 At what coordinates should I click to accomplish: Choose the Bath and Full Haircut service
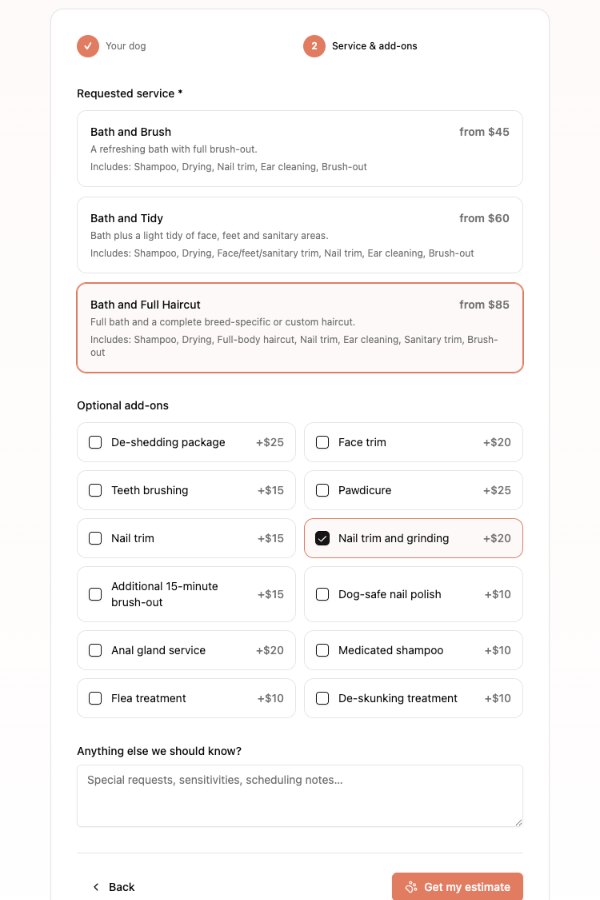pos(300,328)
